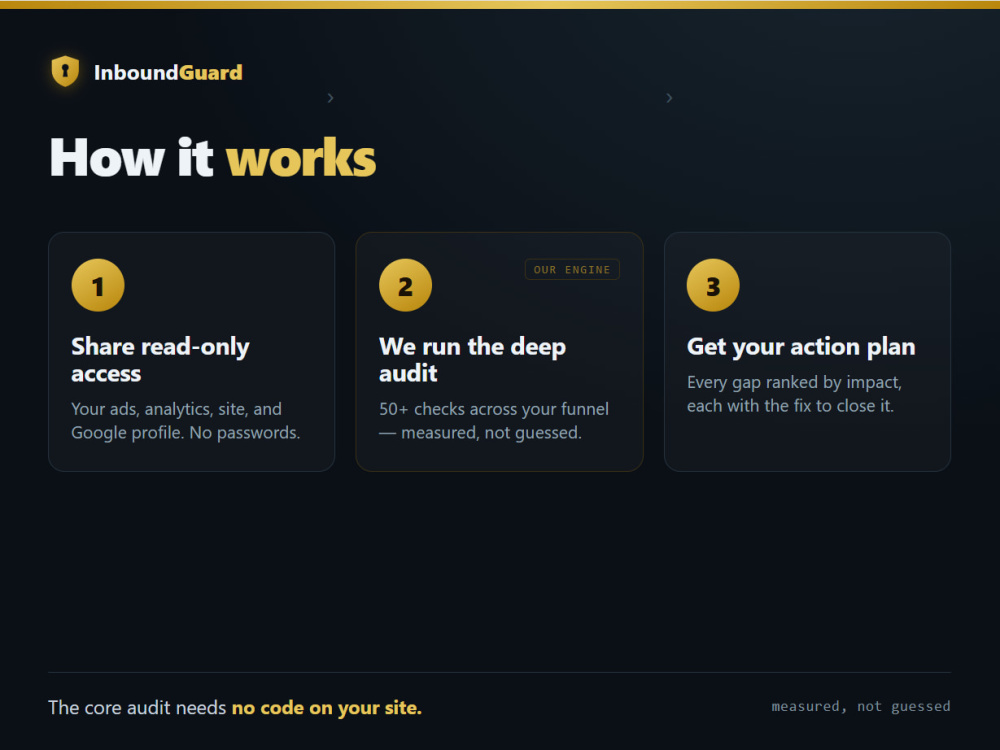Click the step 2 gold number badge
The image size is (1000, 750).
[x=406, y=285]
